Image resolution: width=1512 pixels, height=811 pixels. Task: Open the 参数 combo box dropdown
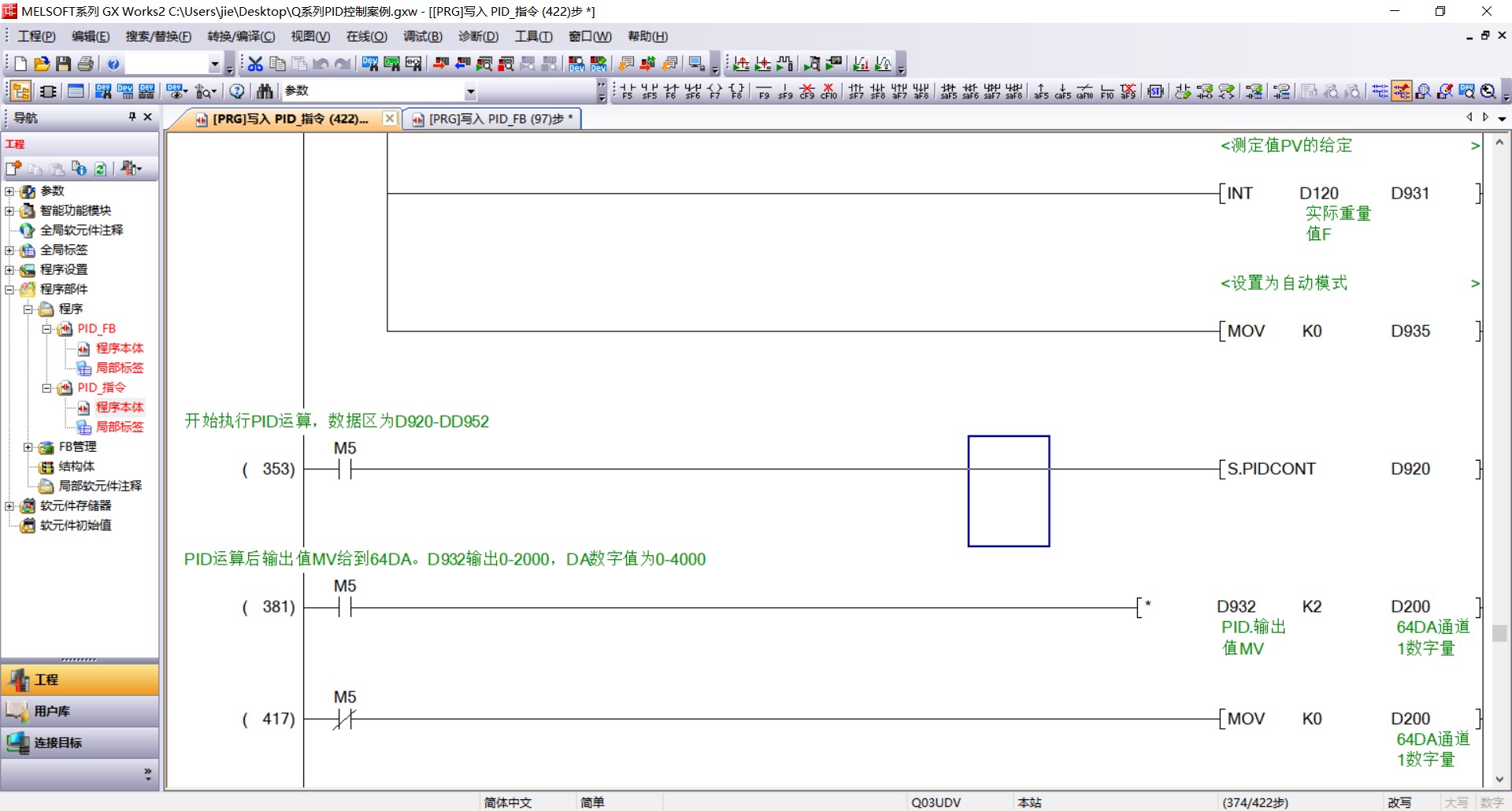point(470,91)
